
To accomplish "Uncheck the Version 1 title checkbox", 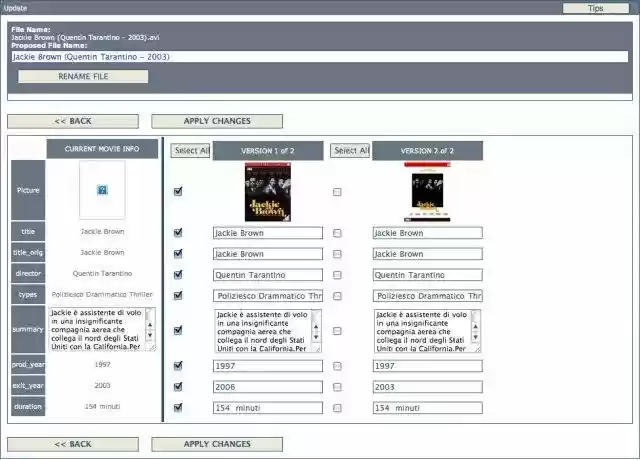I will pyautogui.click(x=178, y=233).
